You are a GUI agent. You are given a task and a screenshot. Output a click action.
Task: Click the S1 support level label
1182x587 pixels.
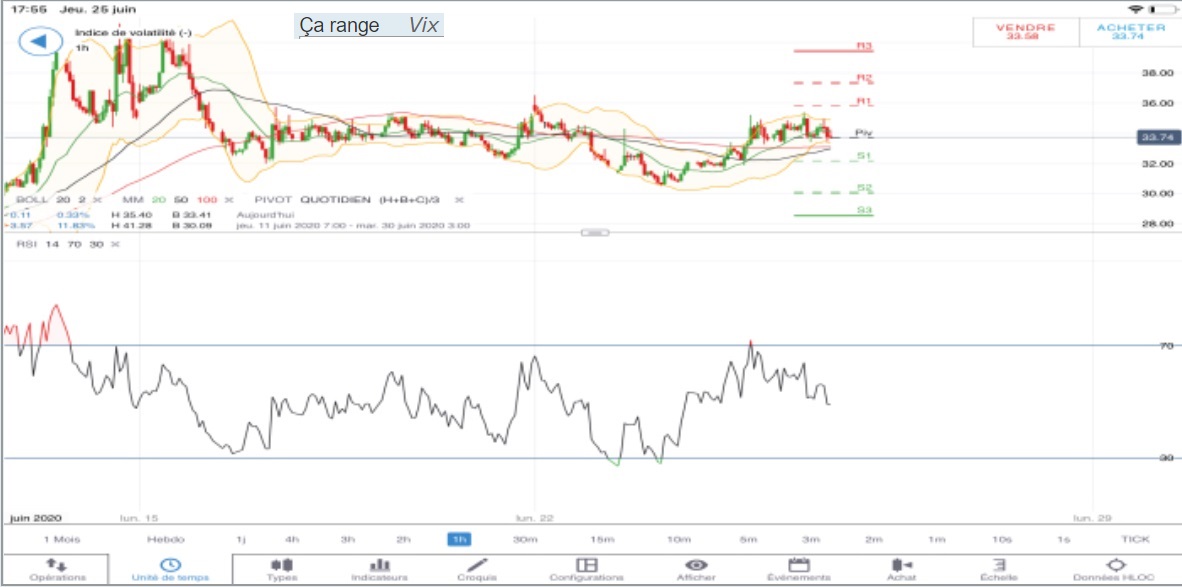[865, 156]
